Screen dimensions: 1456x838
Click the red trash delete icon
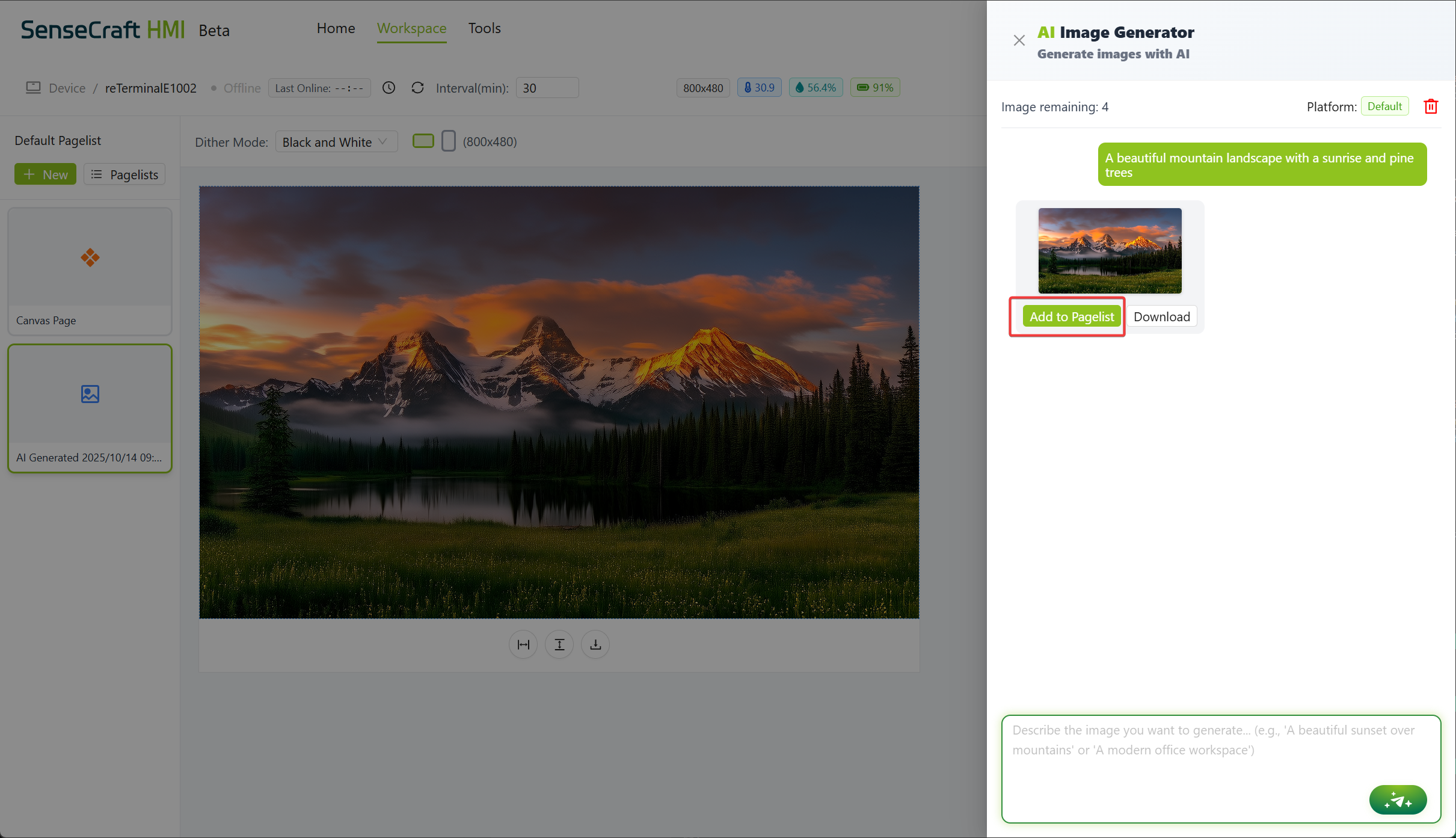[1431, 106]
